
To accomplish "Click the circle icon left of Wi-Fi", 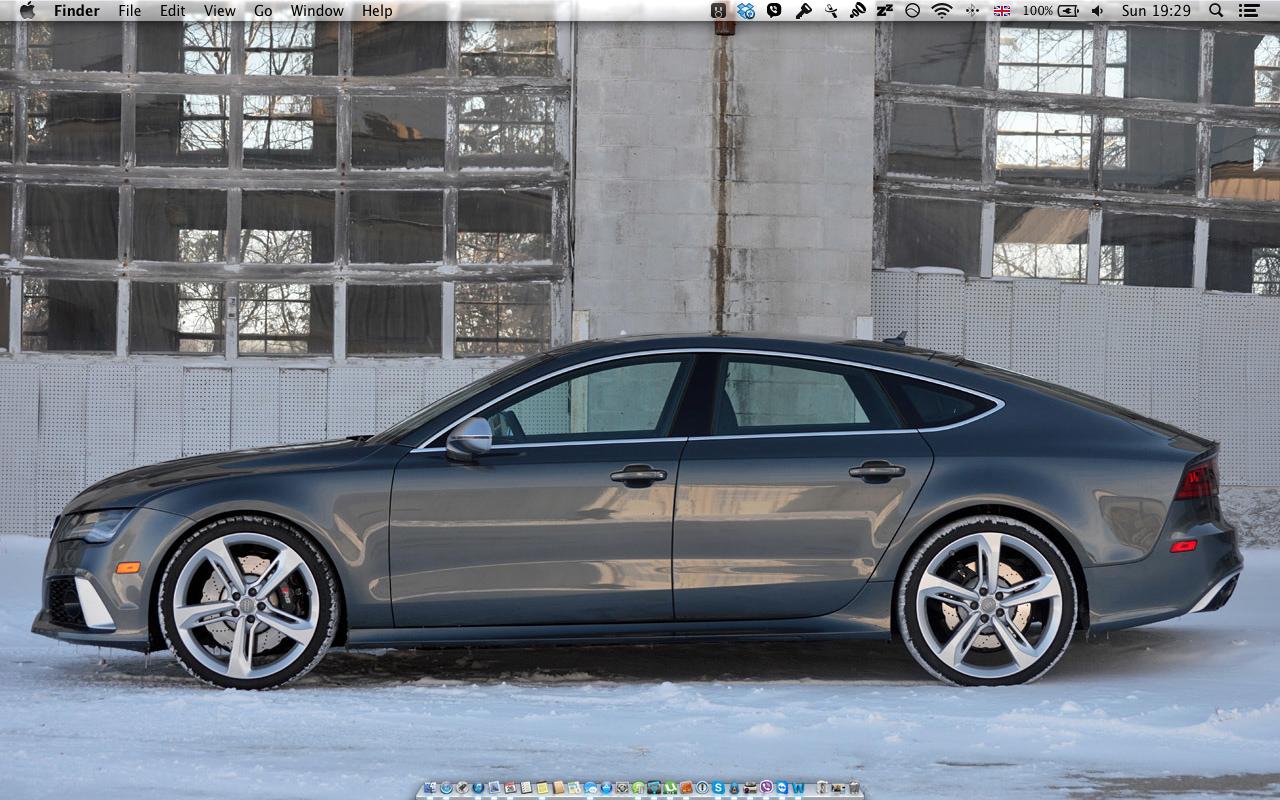I will [912, 10].
